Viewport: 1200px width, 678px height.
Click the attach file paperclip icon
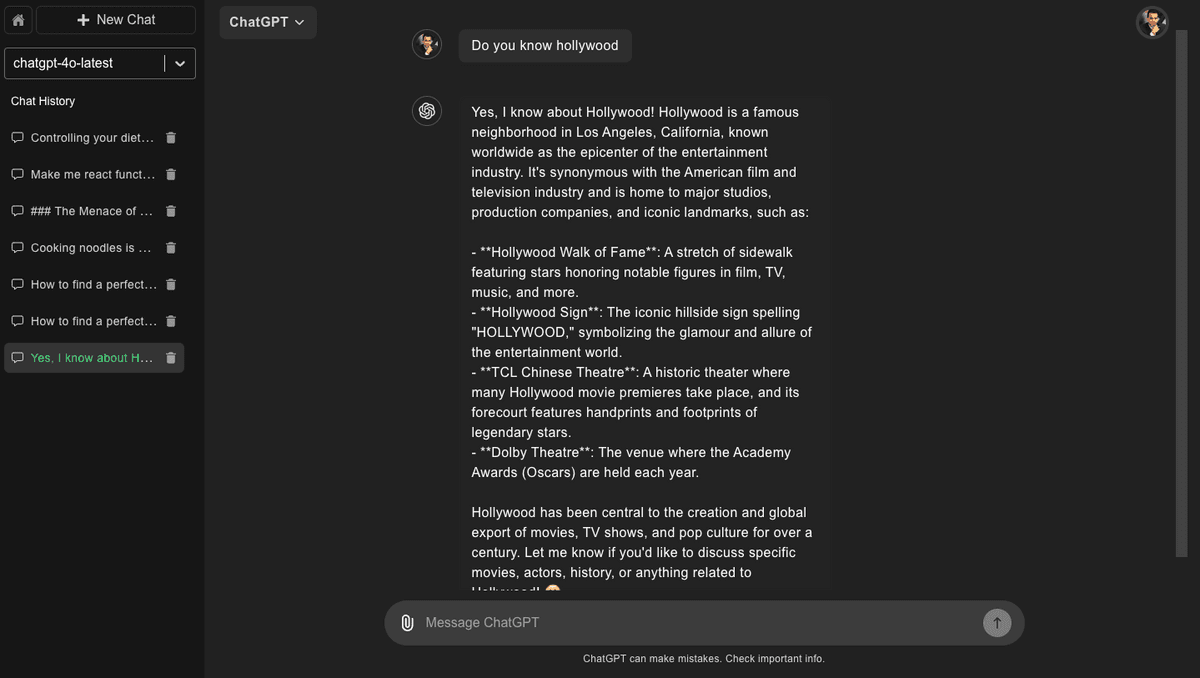click(x=407, y=623)
